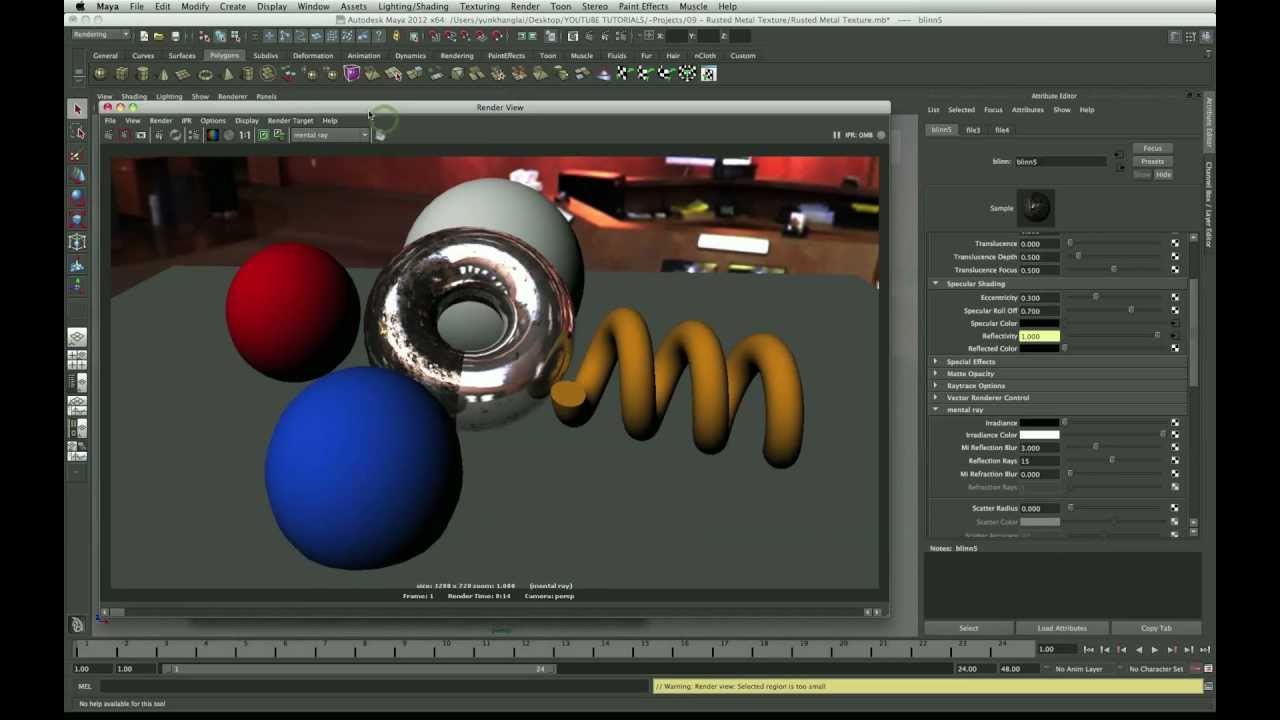Select the arrow Select tool
The image size is (1280, 720).
point(77,109)
